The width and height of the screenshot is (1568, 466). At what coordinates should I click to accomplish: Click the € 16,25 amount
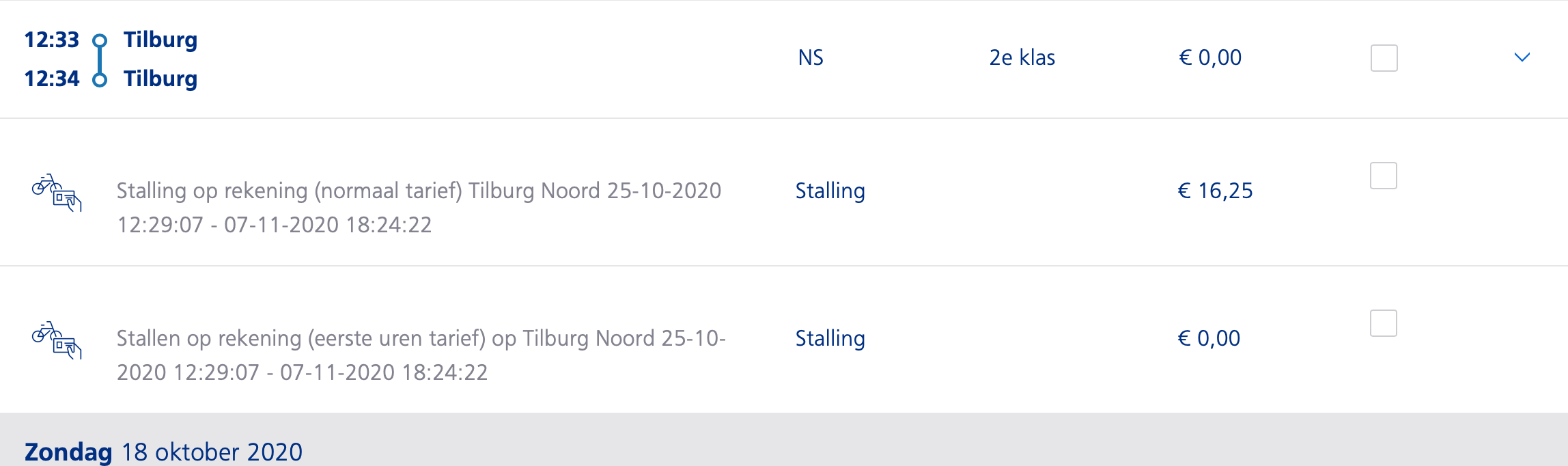pyautogui.click(x=1216, y=191)
